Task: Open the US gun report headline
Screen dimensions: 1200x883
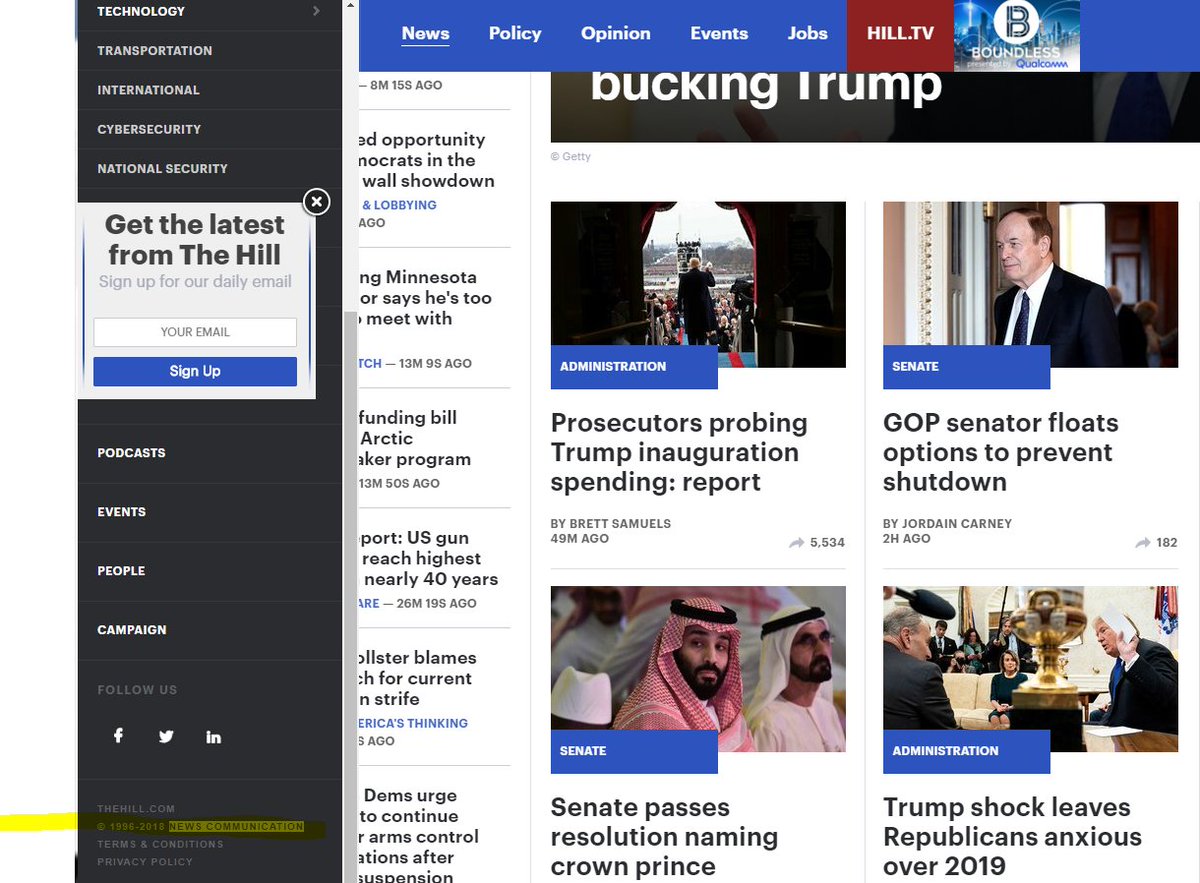Action: point(428,558)
